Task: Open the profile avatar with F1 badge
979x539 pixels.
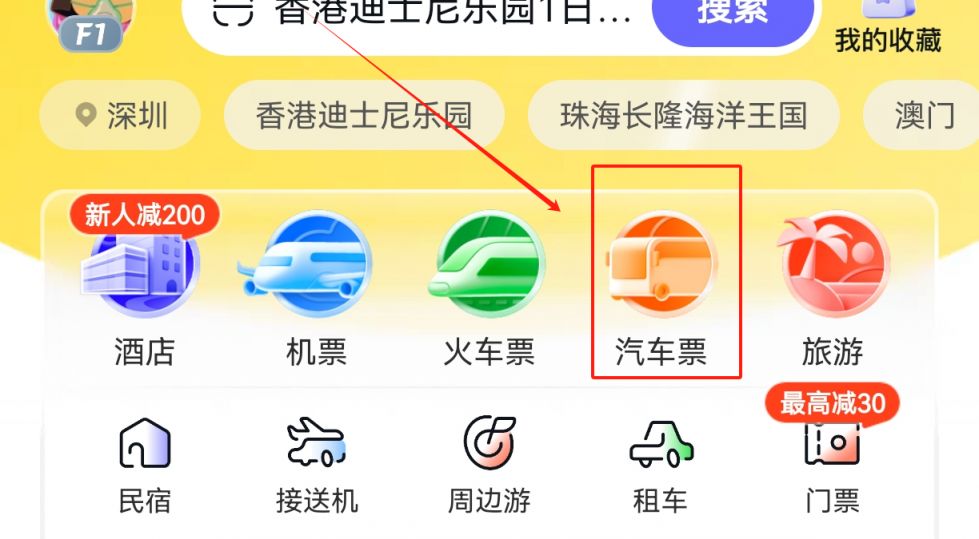Action: click(x=91, y=24)
